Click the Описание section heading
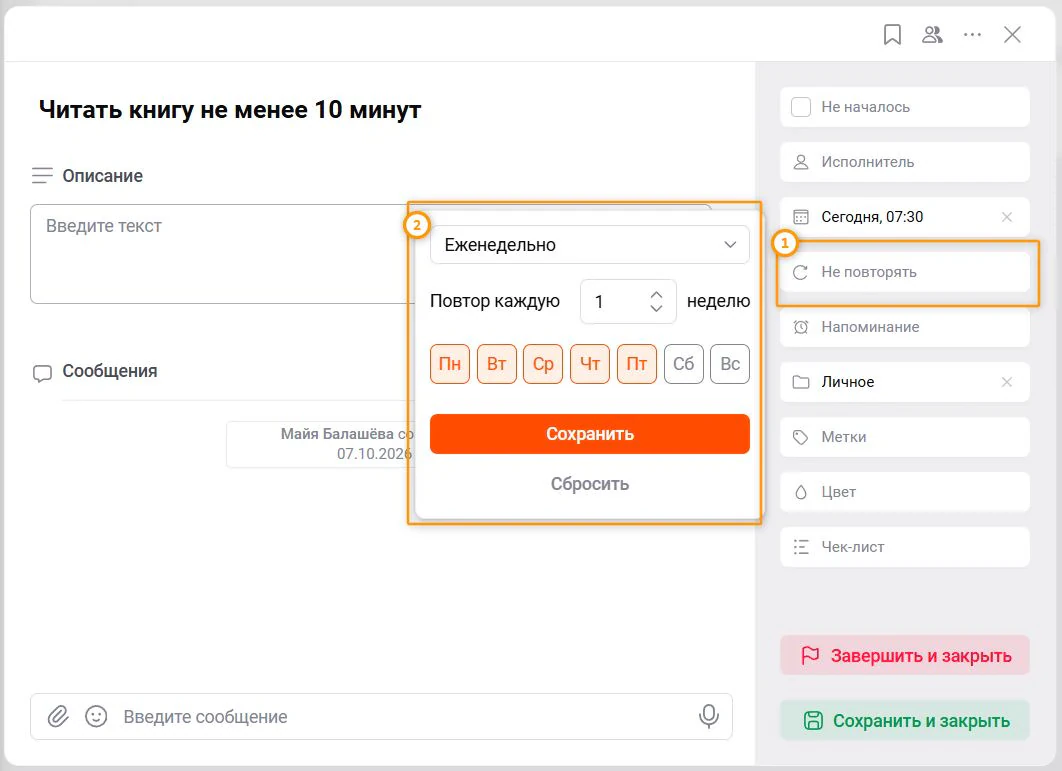 coord(102,176)
